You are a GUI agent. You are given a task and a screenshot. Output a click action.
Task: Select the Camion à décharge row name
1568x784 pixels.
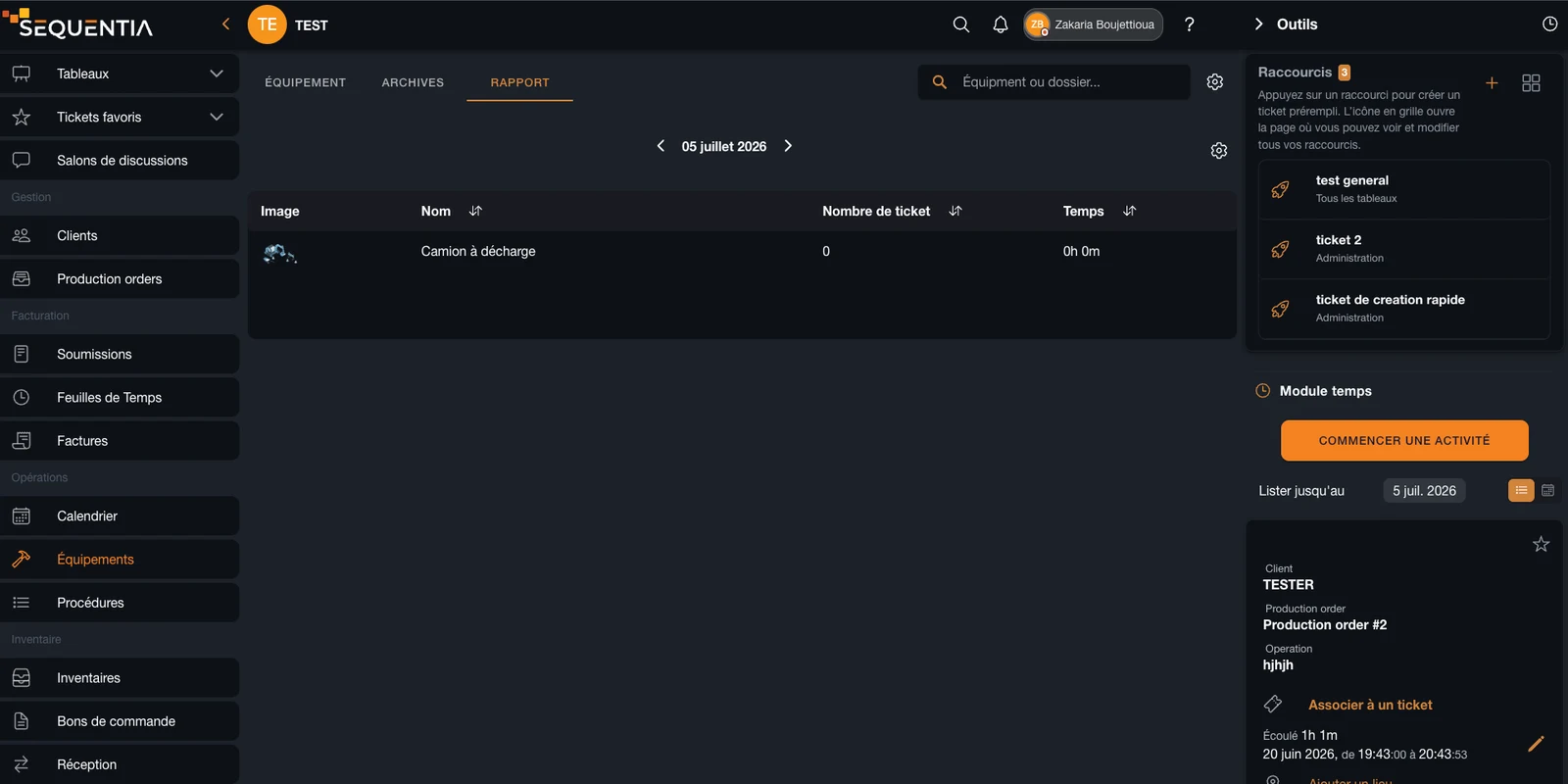coord(478,251)
